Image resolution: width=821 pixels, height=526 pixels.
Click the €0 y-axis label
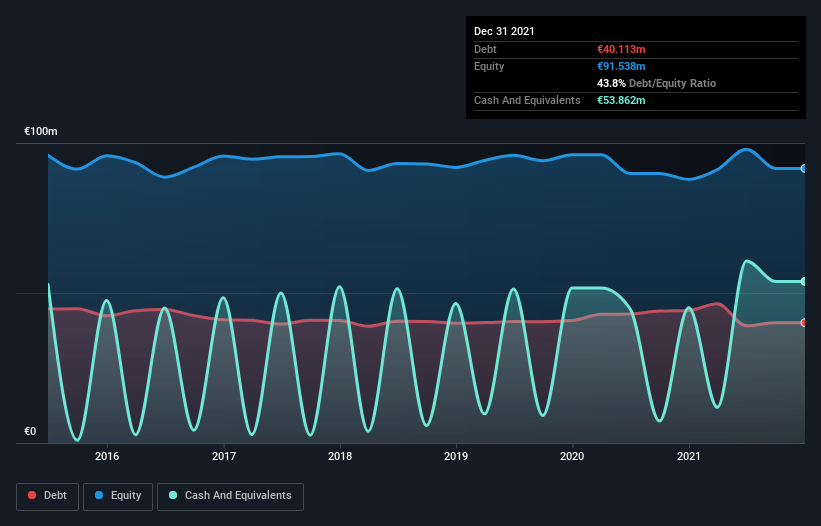[30, 431]
